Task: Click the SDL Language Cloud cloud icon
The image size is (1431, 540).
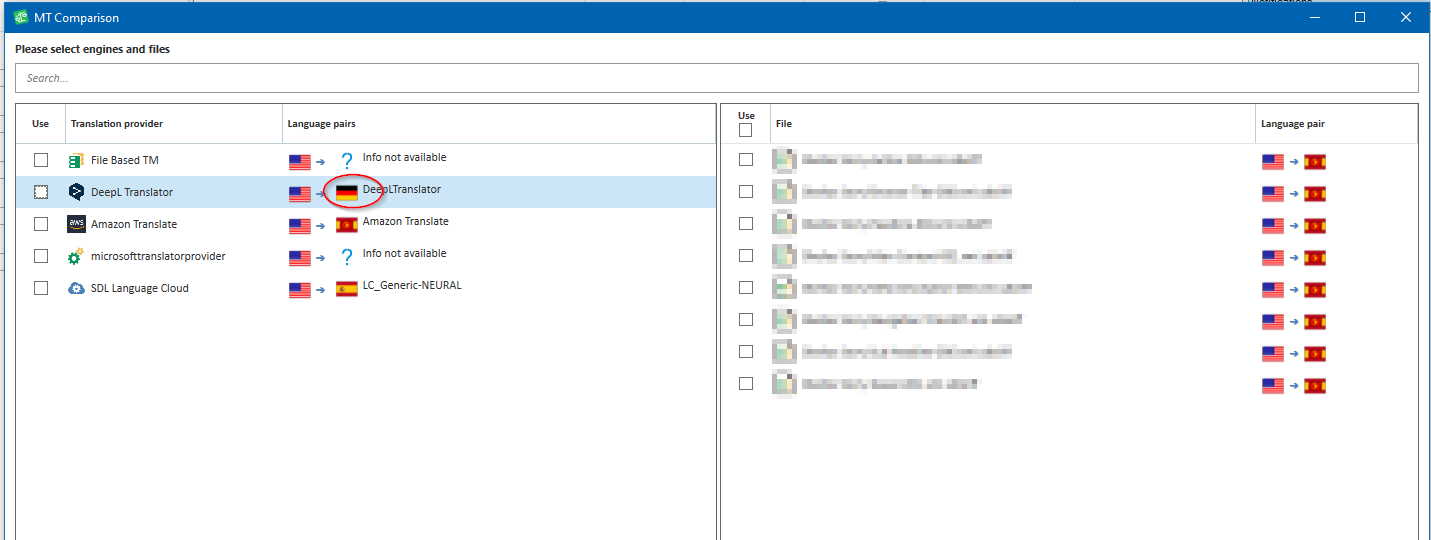Action: [75, 288]
